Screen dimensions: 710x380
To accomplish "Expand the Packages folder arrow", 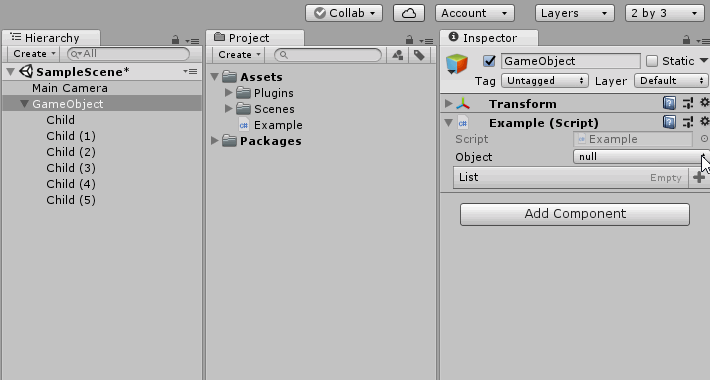I will (x=215, y=141).
